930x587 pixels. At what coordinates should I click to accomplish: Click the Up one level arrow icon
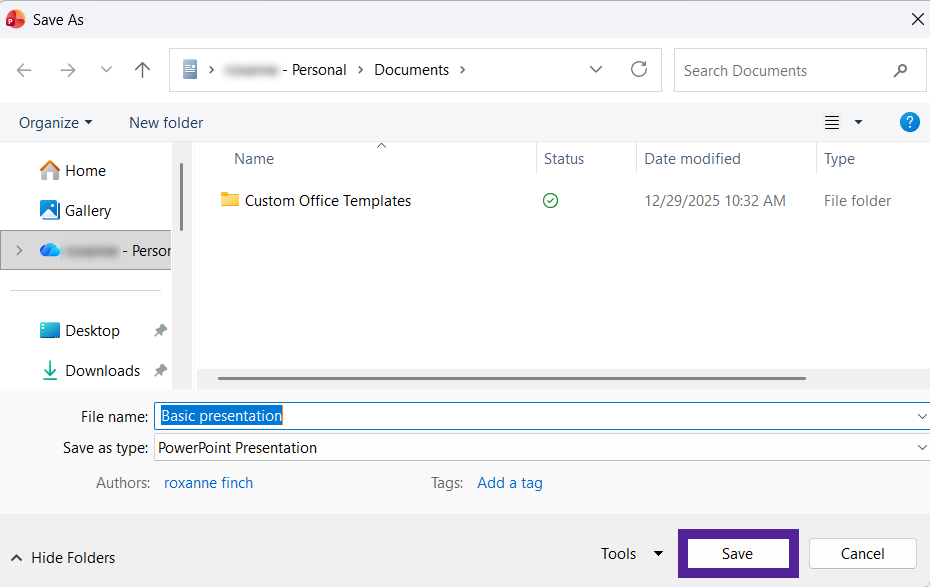coord(142,70)
